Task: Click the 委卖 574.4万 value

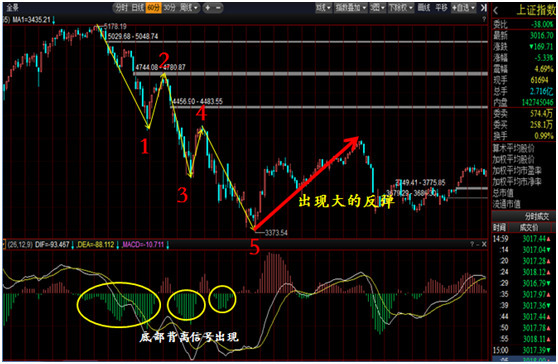Action: pos(541,114)
